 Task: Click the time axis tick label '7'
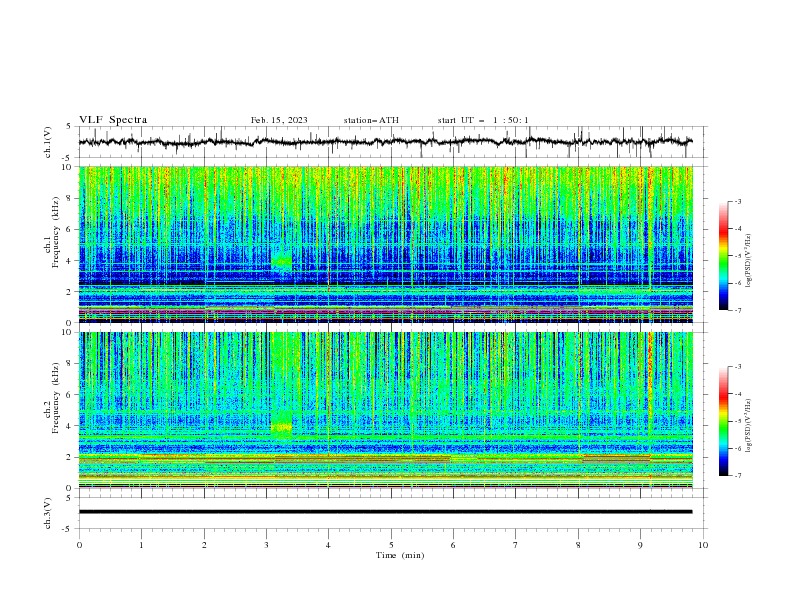tap(516, 545)
